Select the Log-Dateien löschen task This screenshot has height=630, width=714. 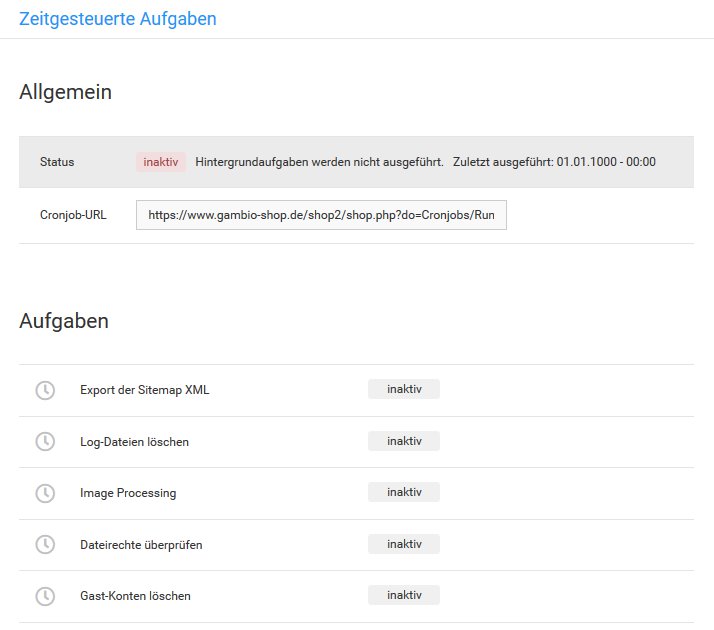pyautogui.click(x=134, y=442)
